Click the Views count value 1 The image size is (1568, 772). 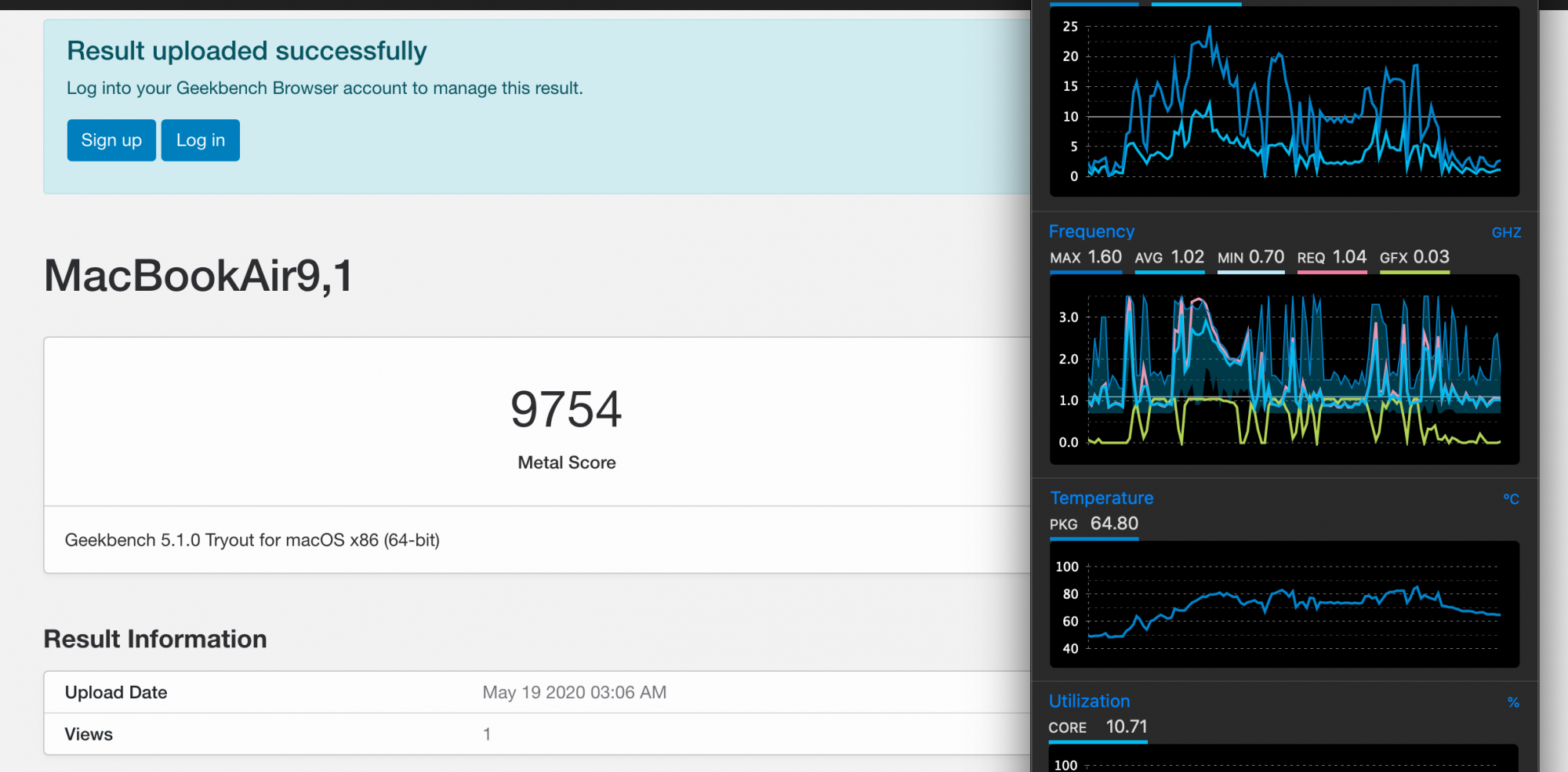coord(487,734)
